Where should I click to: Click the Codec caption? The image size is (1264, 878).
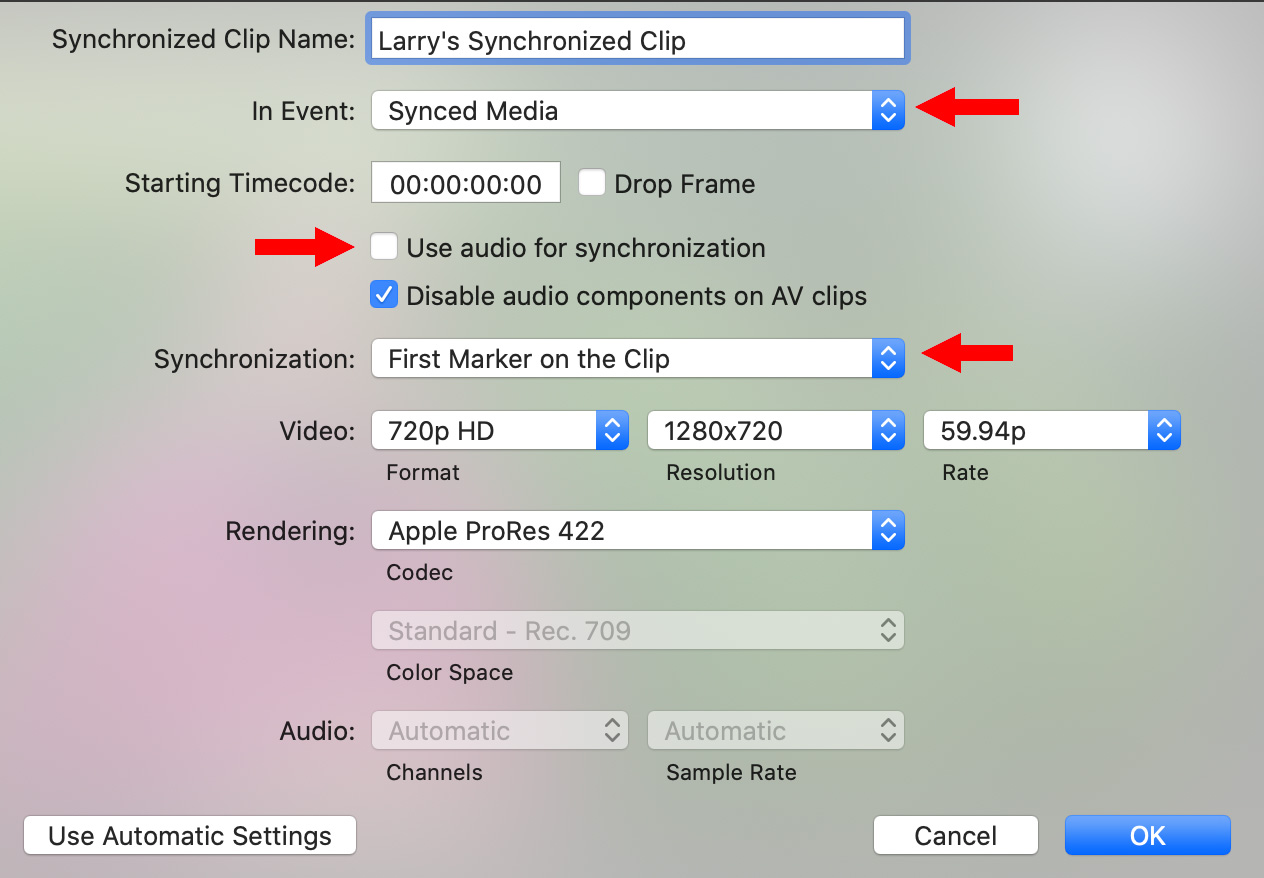coord(420,573)
